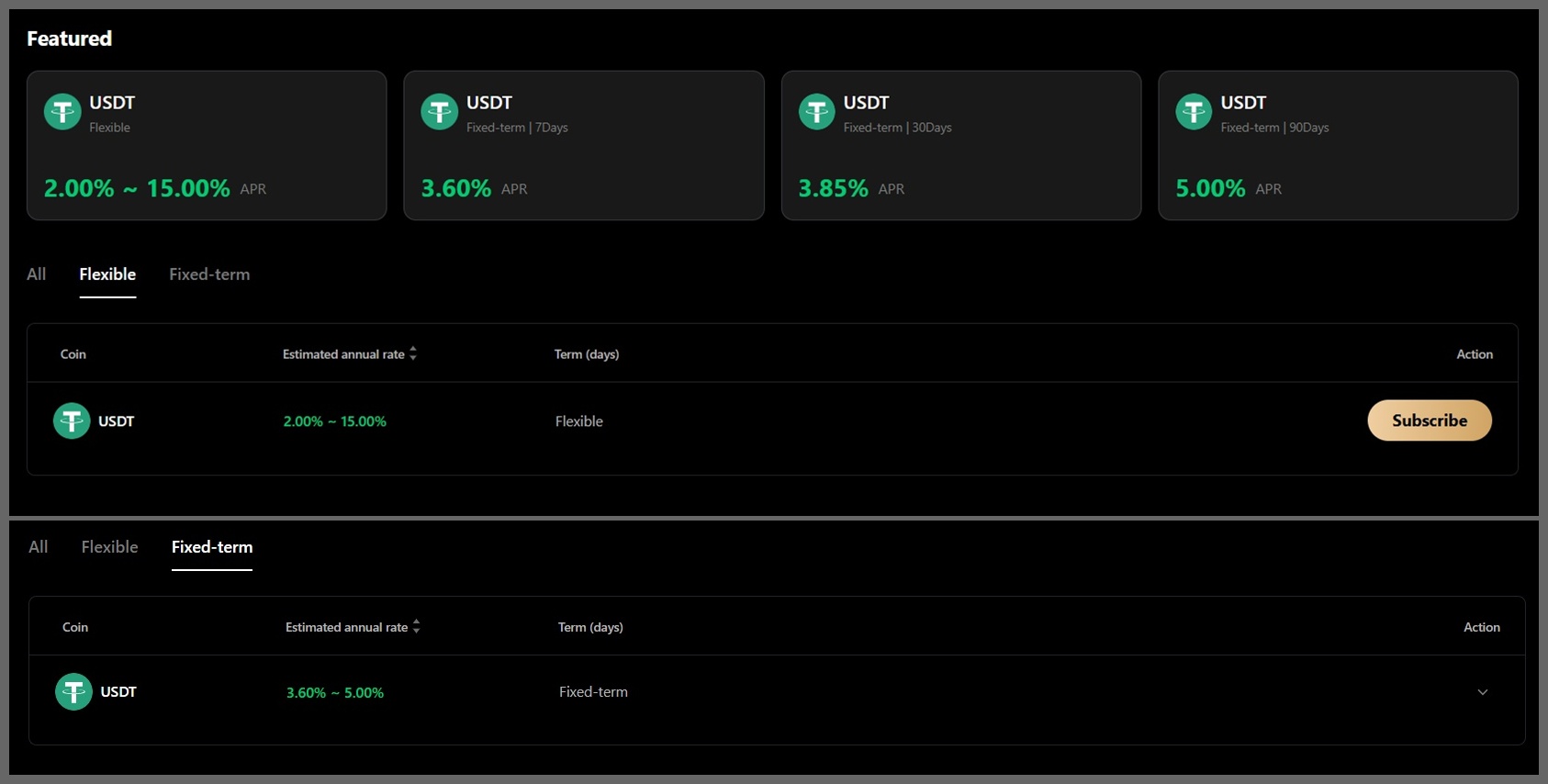Switch to Flexible tab in lower panel
The width and height of the screenshot is (1548, 784).
coord(110,547)
